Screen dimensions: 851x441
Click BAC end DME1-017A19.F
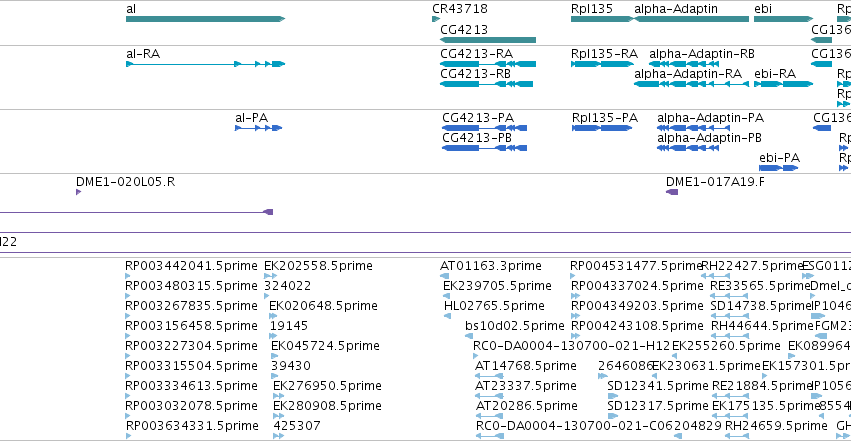[x=715, y=182]
